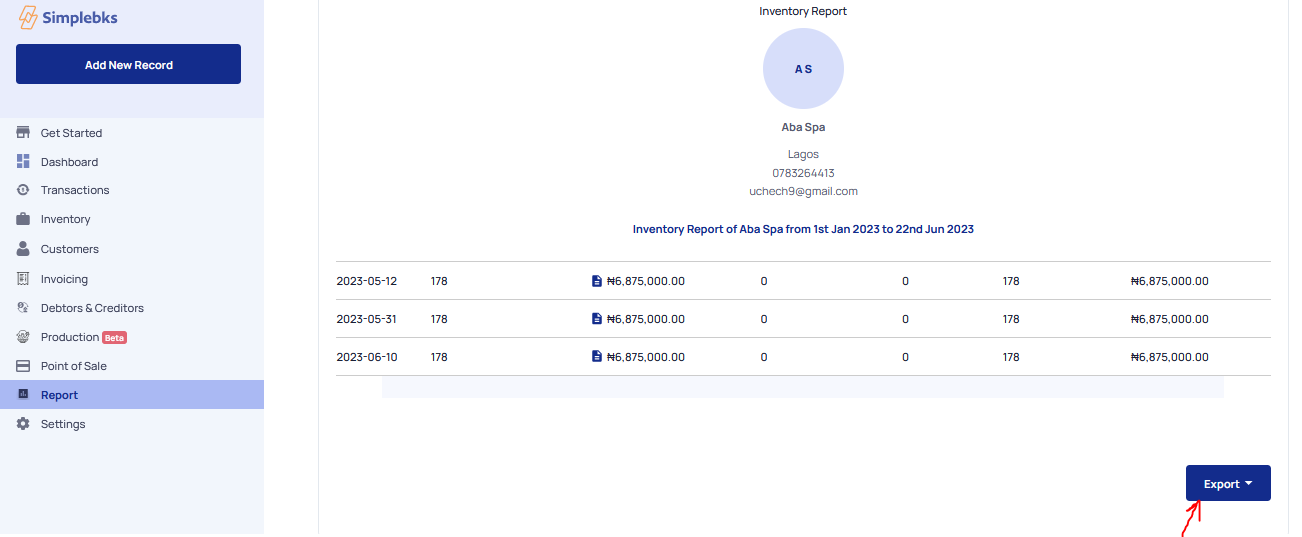Click the phone number 0783264413

803,173
